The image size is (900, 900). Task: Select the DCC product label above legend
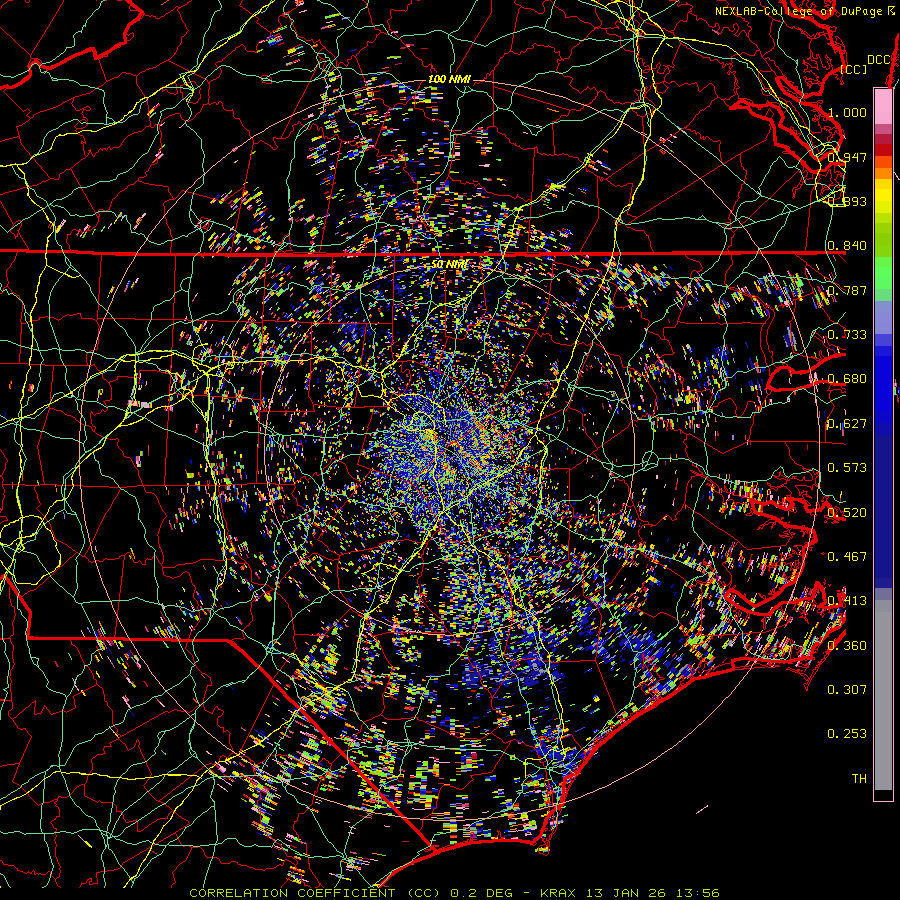pos(879,60)
